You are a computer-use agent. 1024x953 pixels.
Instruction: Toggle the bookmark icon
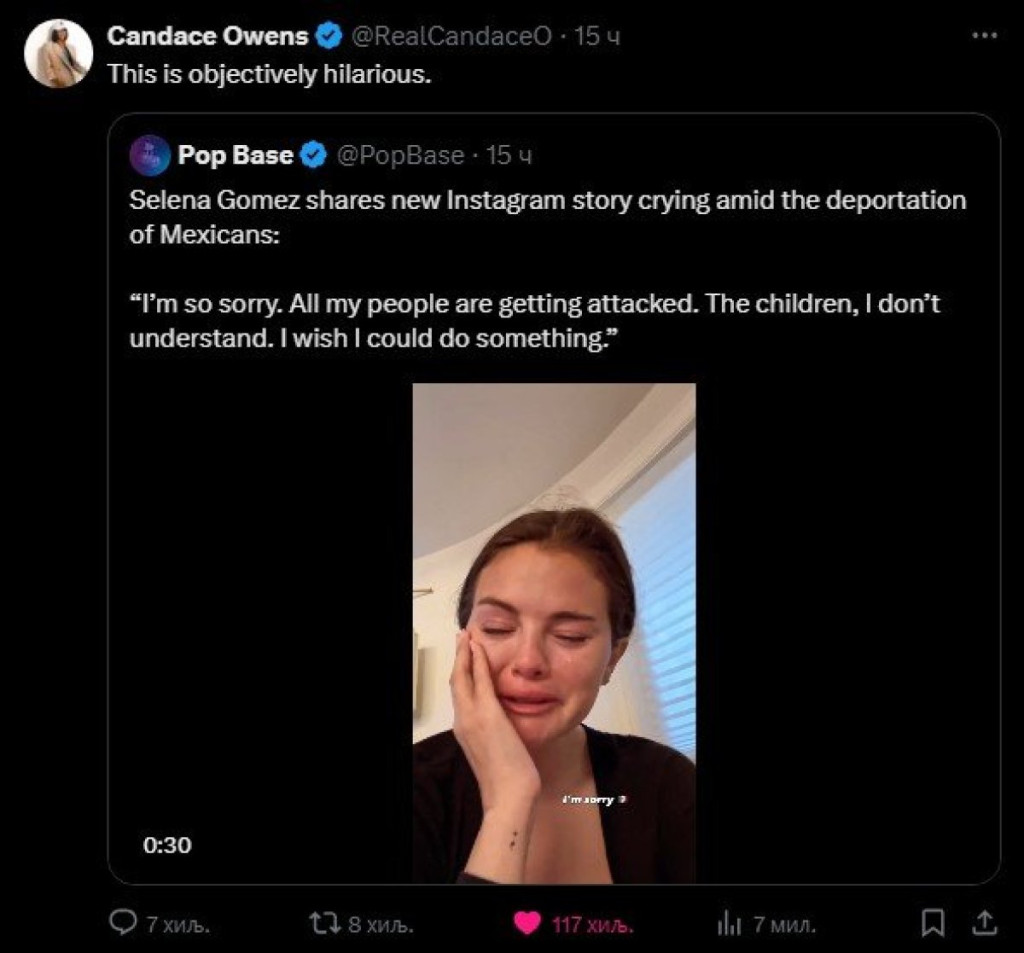point(932,923)
